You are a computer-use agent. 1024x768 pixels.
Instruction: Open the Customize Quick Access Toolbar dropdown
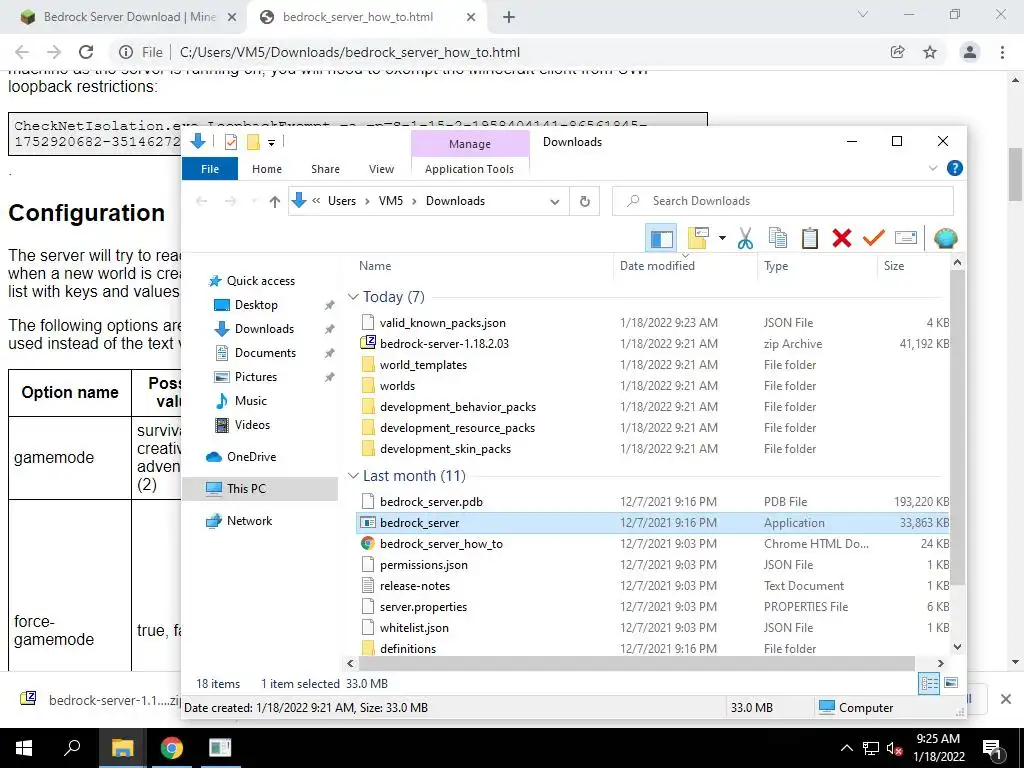pyautogui.click(x=272, y=142)
